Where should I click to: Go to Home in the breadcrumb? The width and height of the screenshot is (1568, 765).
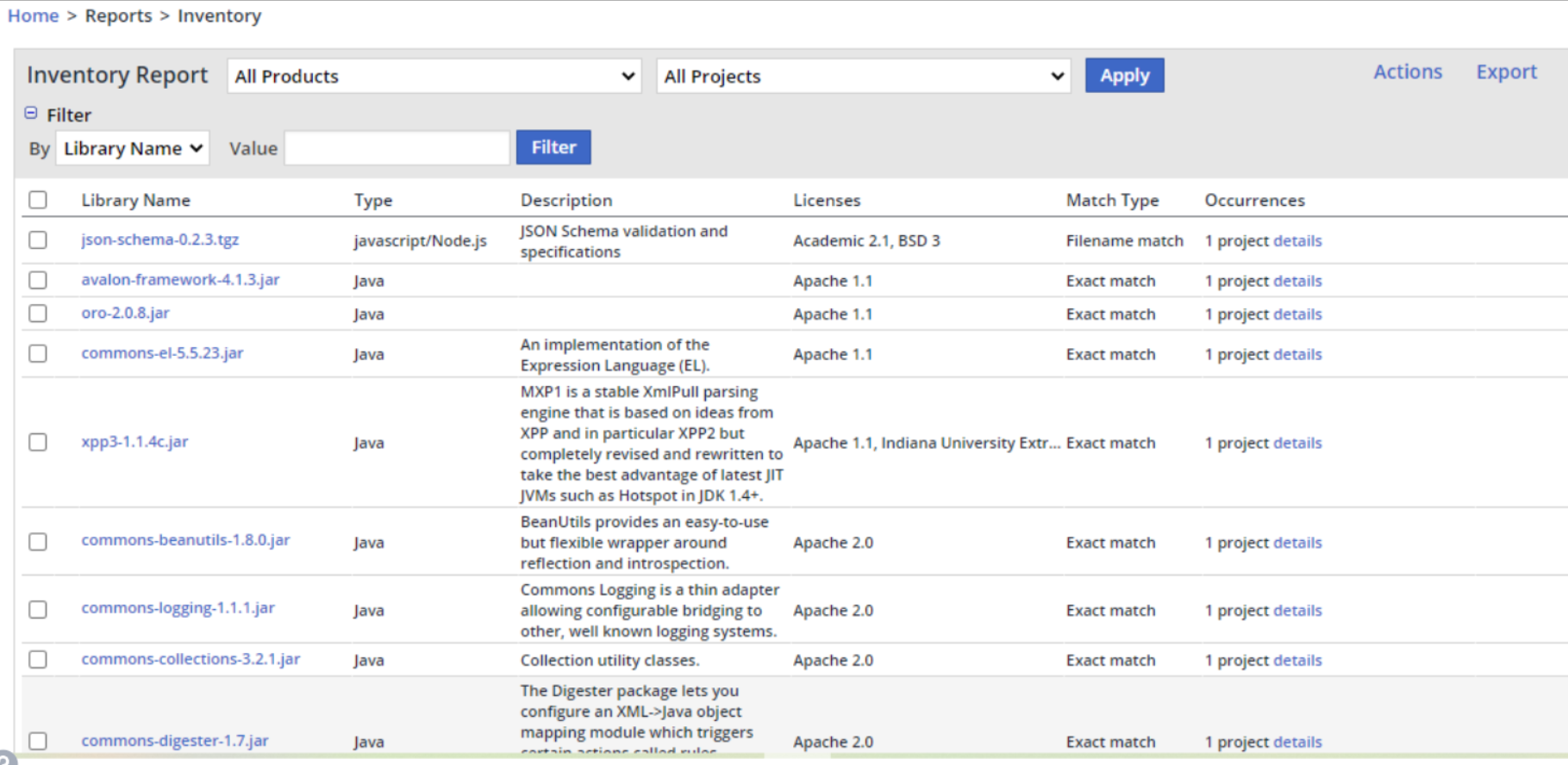click(x=34, y=16)
